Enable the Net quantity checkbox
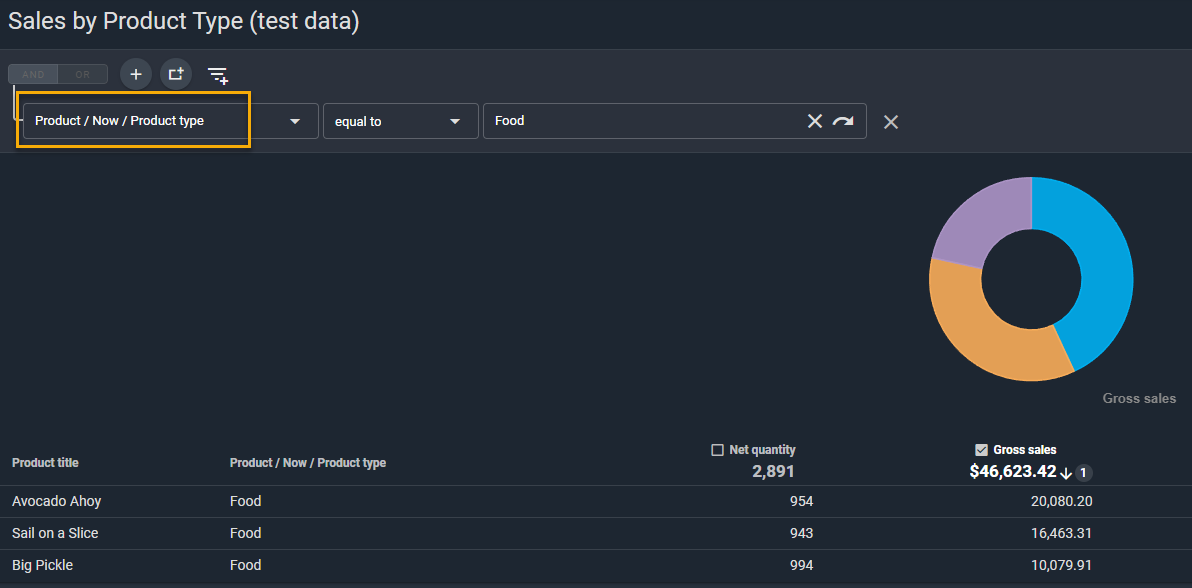The image size is (1192, 588). pos(717,450)
